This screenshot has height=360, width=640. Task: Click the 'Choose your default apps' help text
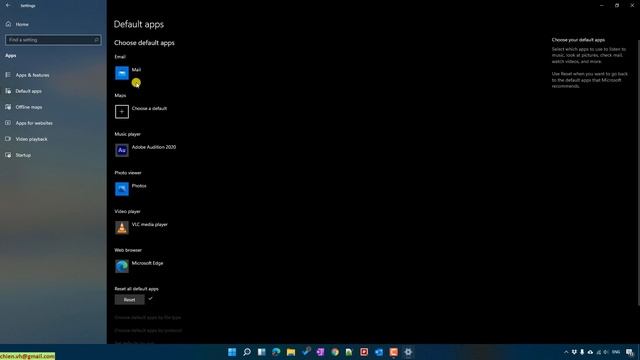578,40
